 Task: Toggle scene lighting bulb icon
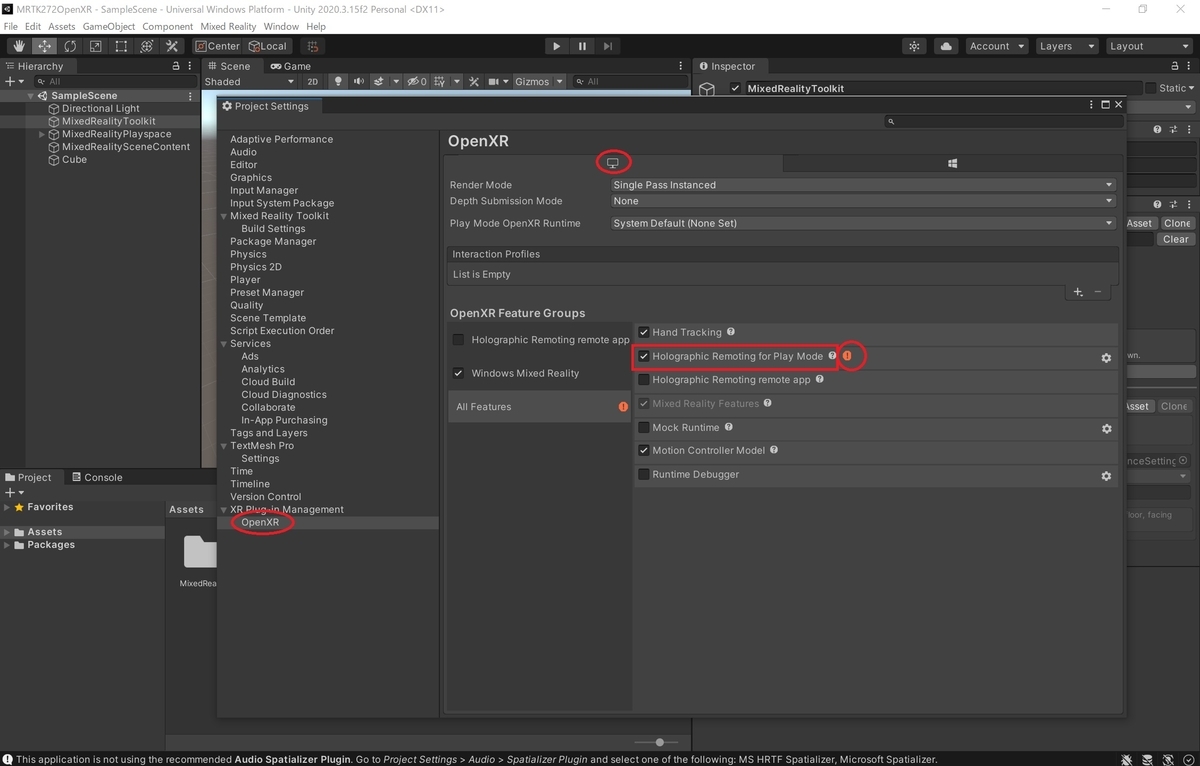coord(338,82)
